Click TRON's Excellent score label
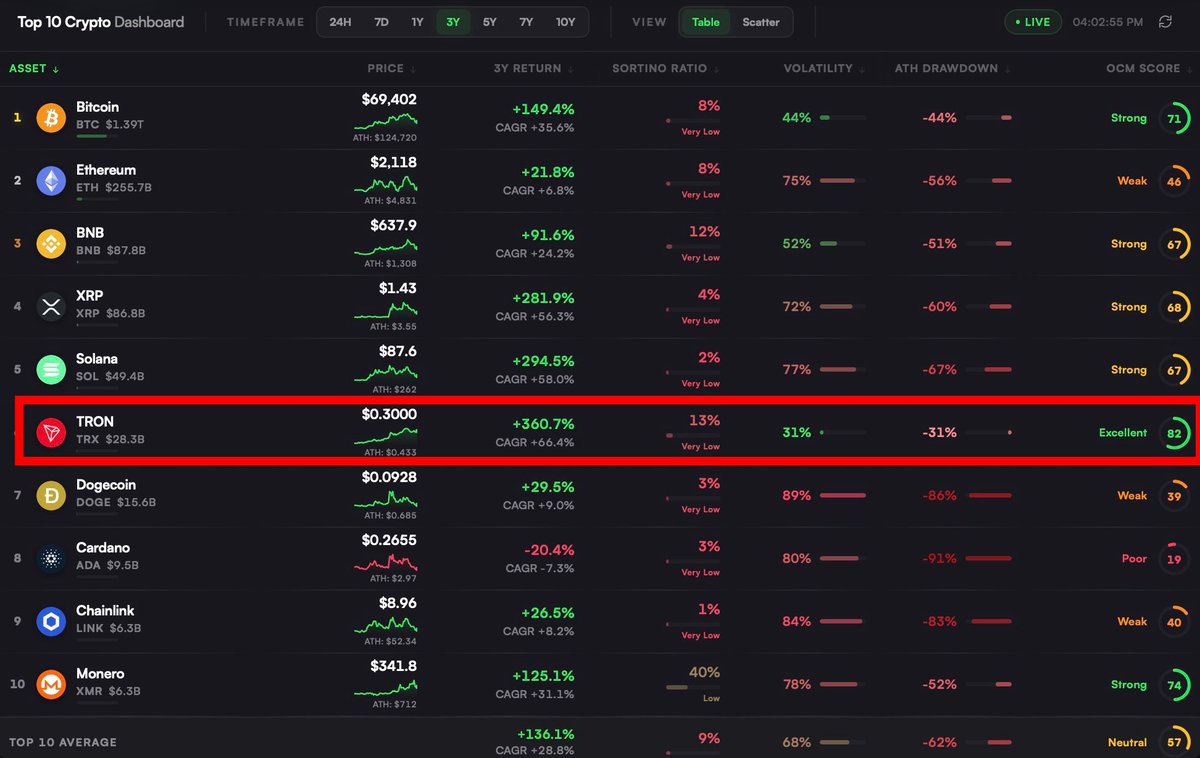Image resolution: width=1200 pixels, height=758 pixels. coord(1123,433)
